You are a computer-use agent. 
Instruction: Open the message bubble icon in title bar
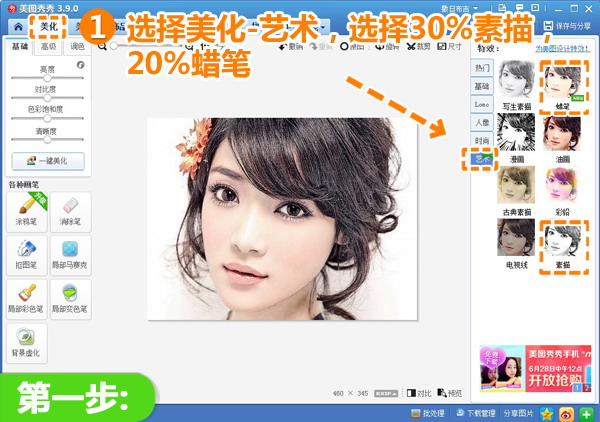pos(519,8)
